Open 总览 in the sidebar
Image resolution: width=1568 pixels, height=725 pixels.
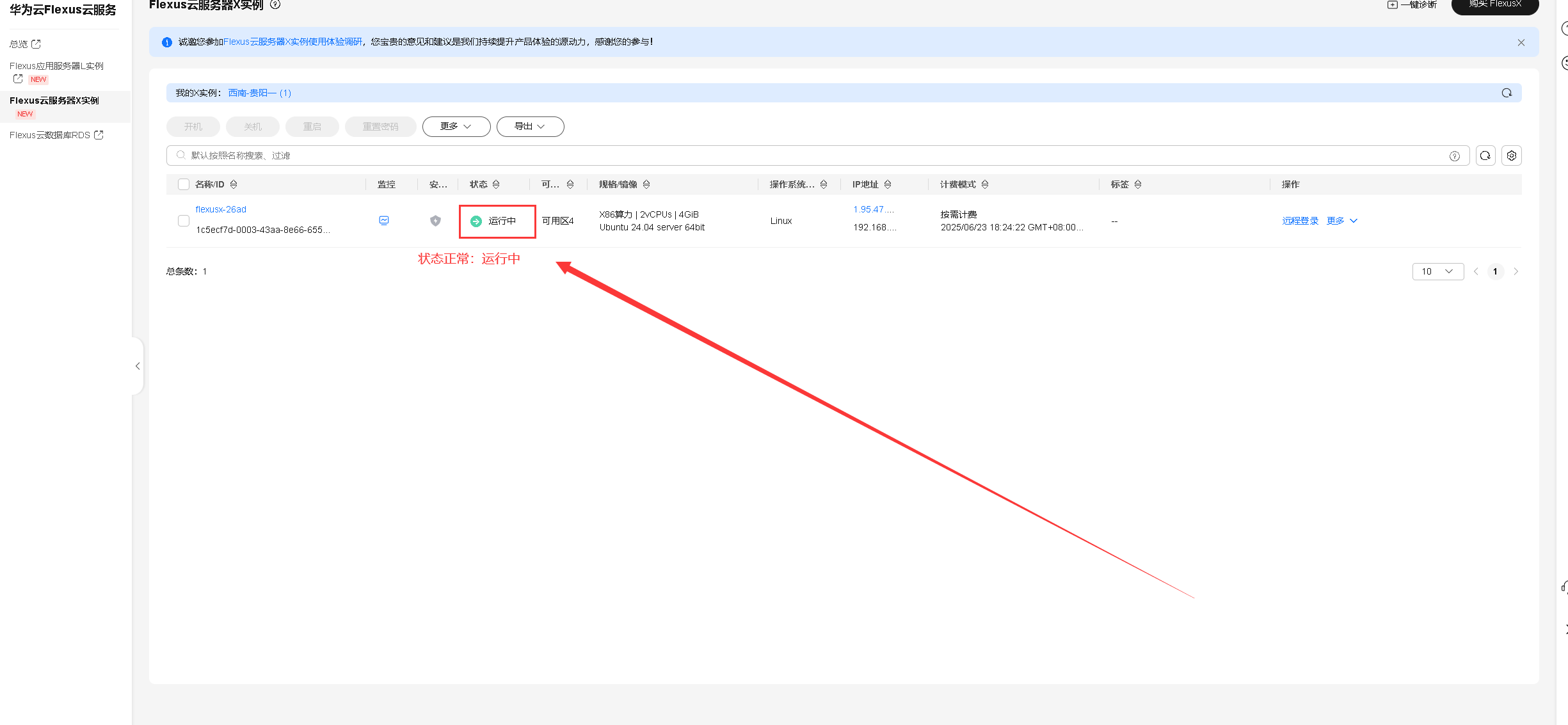tap(19, 44)
